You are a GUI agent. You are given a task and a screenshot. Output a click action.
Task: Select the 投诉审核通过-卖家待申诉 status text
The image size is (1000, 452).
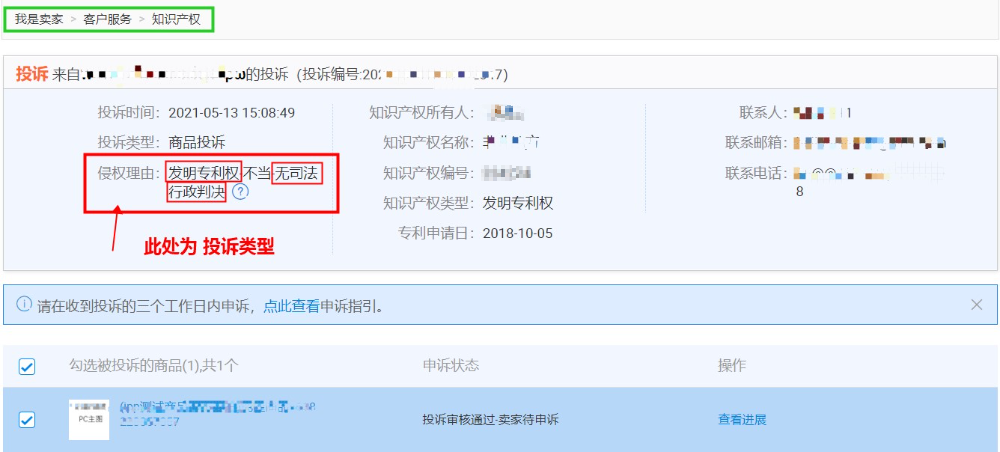tap(491, 419)
